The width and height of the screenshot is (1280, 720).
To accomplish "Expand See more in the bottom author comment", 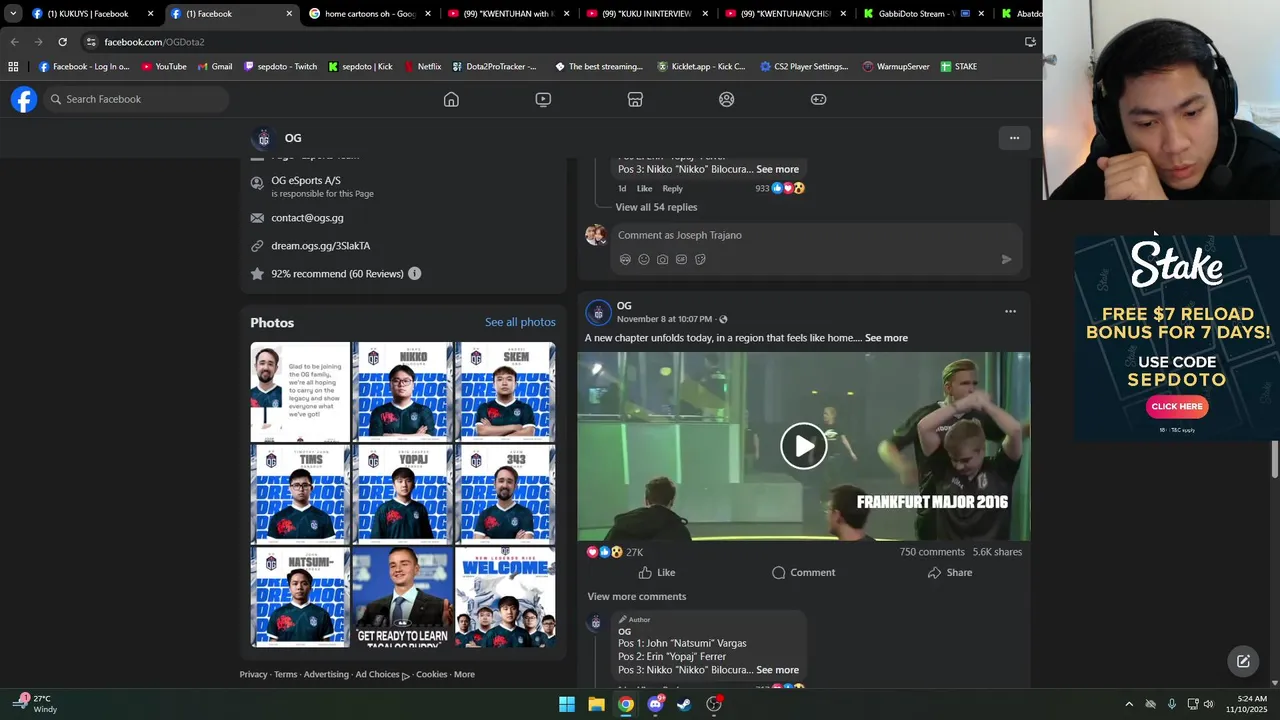I will tap(777, 670).
